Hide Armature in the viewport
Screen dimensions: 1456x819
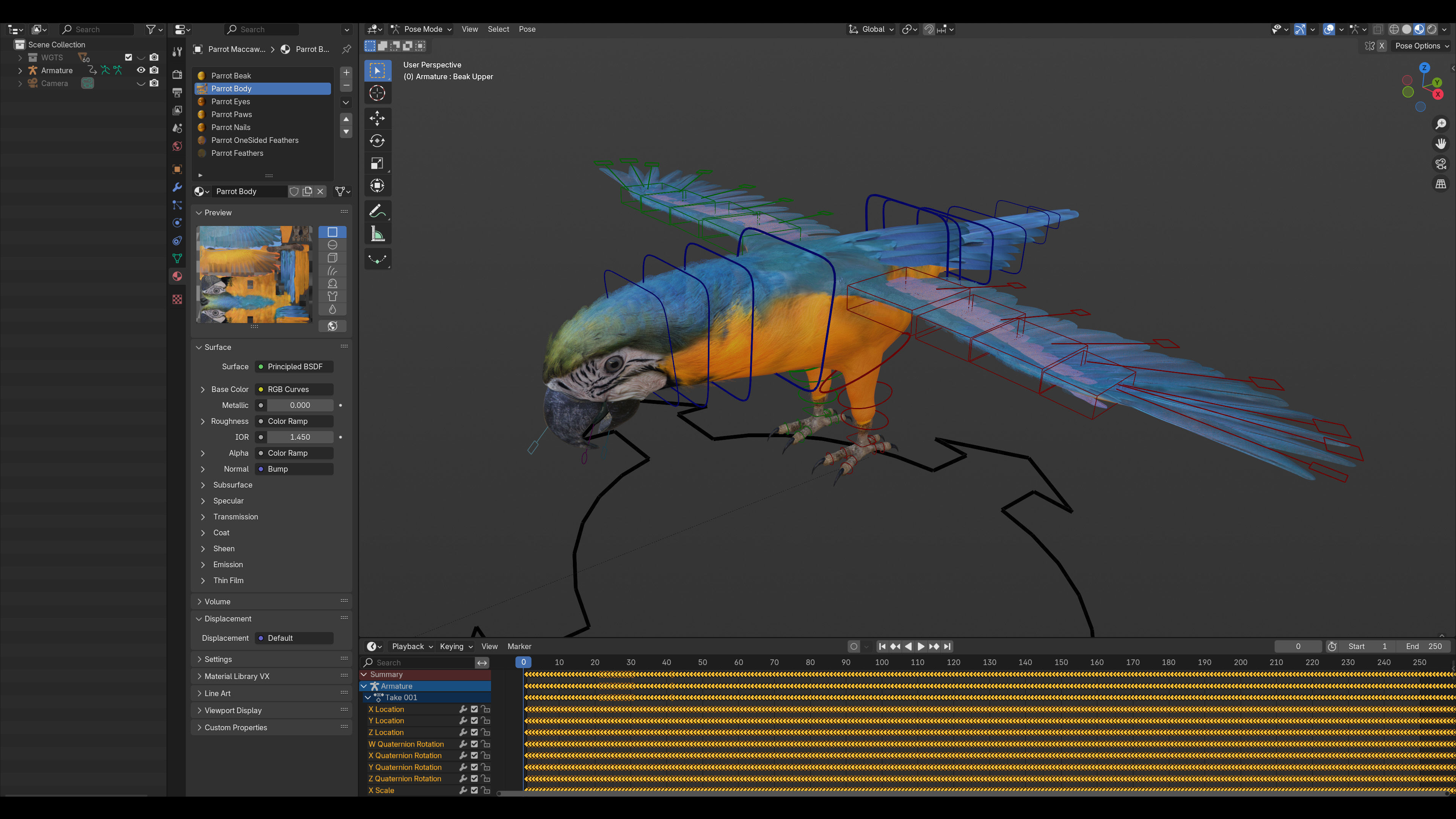141,70
